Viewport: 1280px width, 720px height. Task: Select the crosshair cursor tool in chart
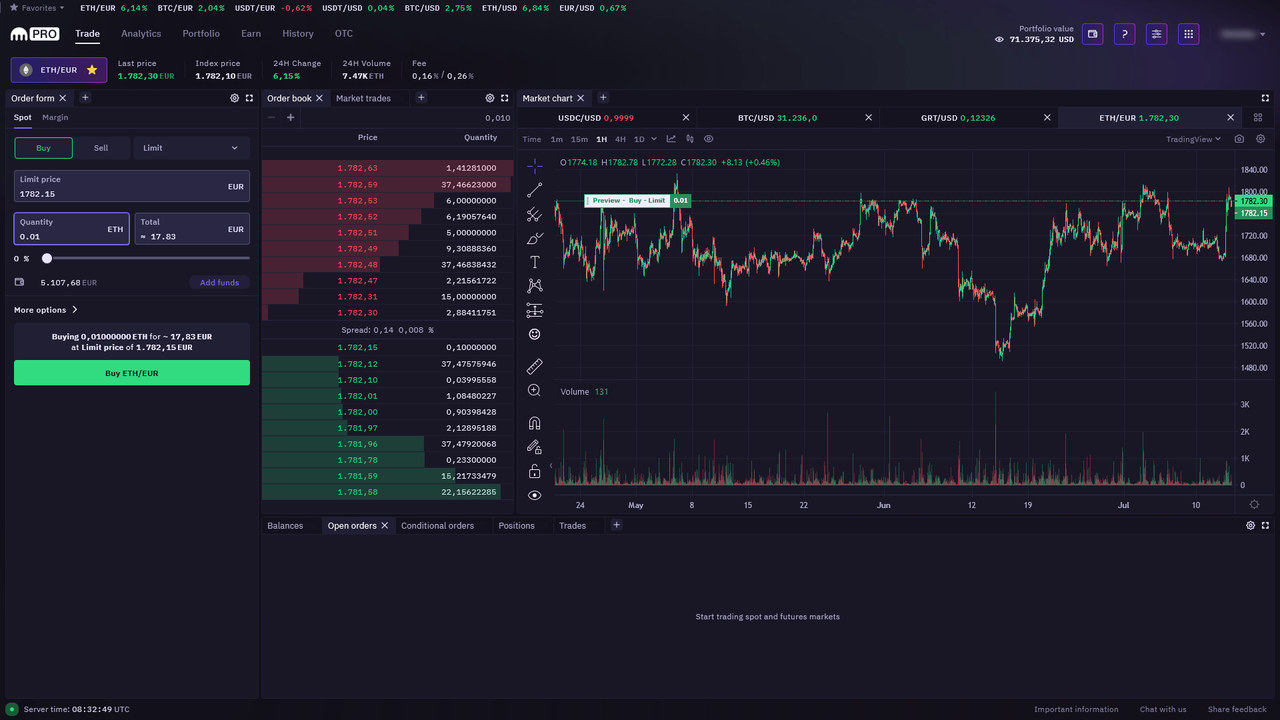pos(534,166)
